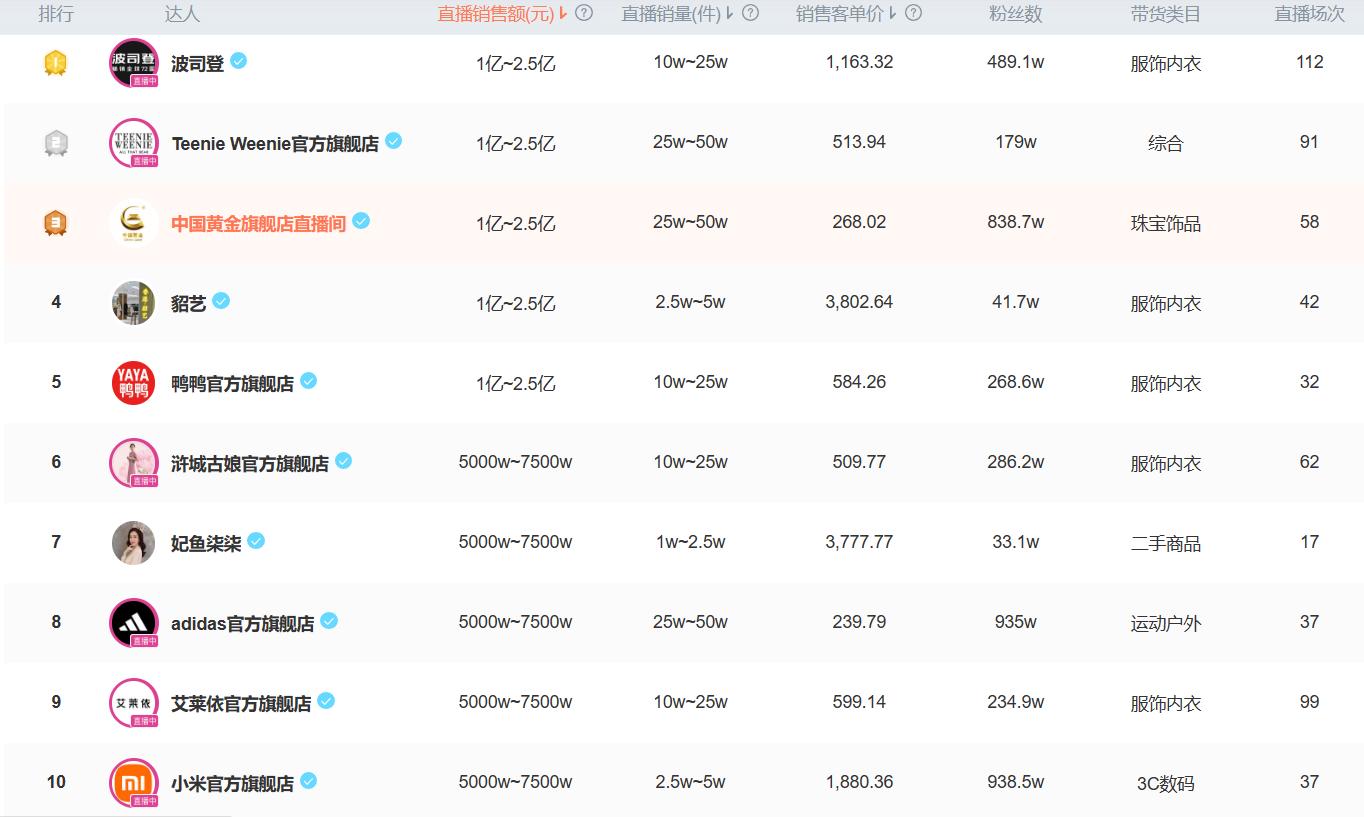Click the verified badge beside adidas官方旗舰店
This screenshot has width=1364, height=817.
click(329, 621)
